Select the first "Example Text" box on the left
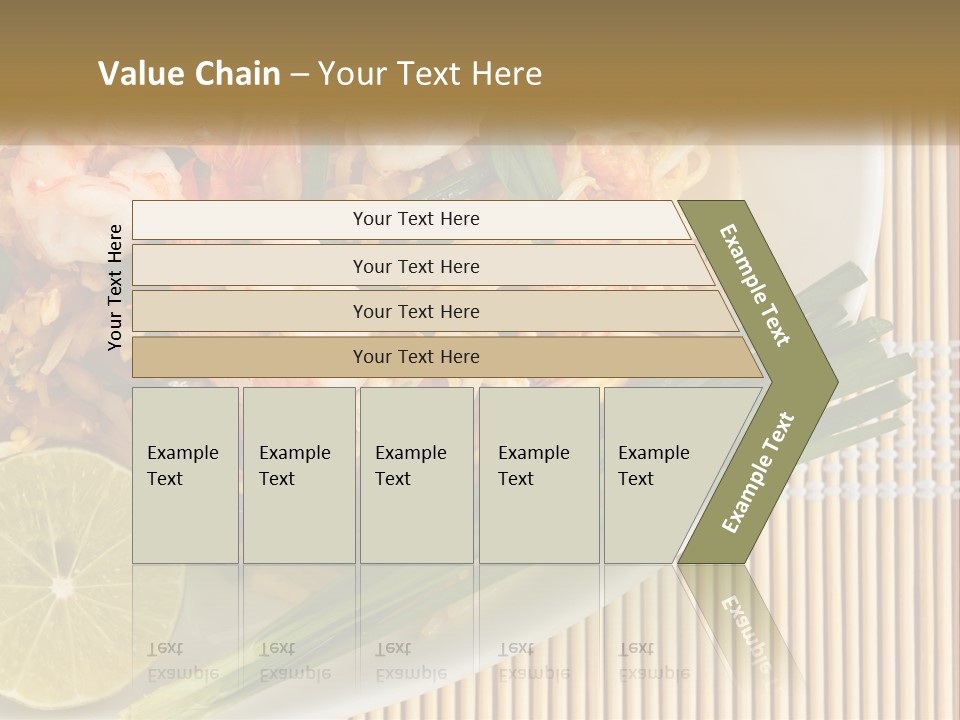Image resolution: width=960 pixels, height=720 pixels. pos(185,475)
